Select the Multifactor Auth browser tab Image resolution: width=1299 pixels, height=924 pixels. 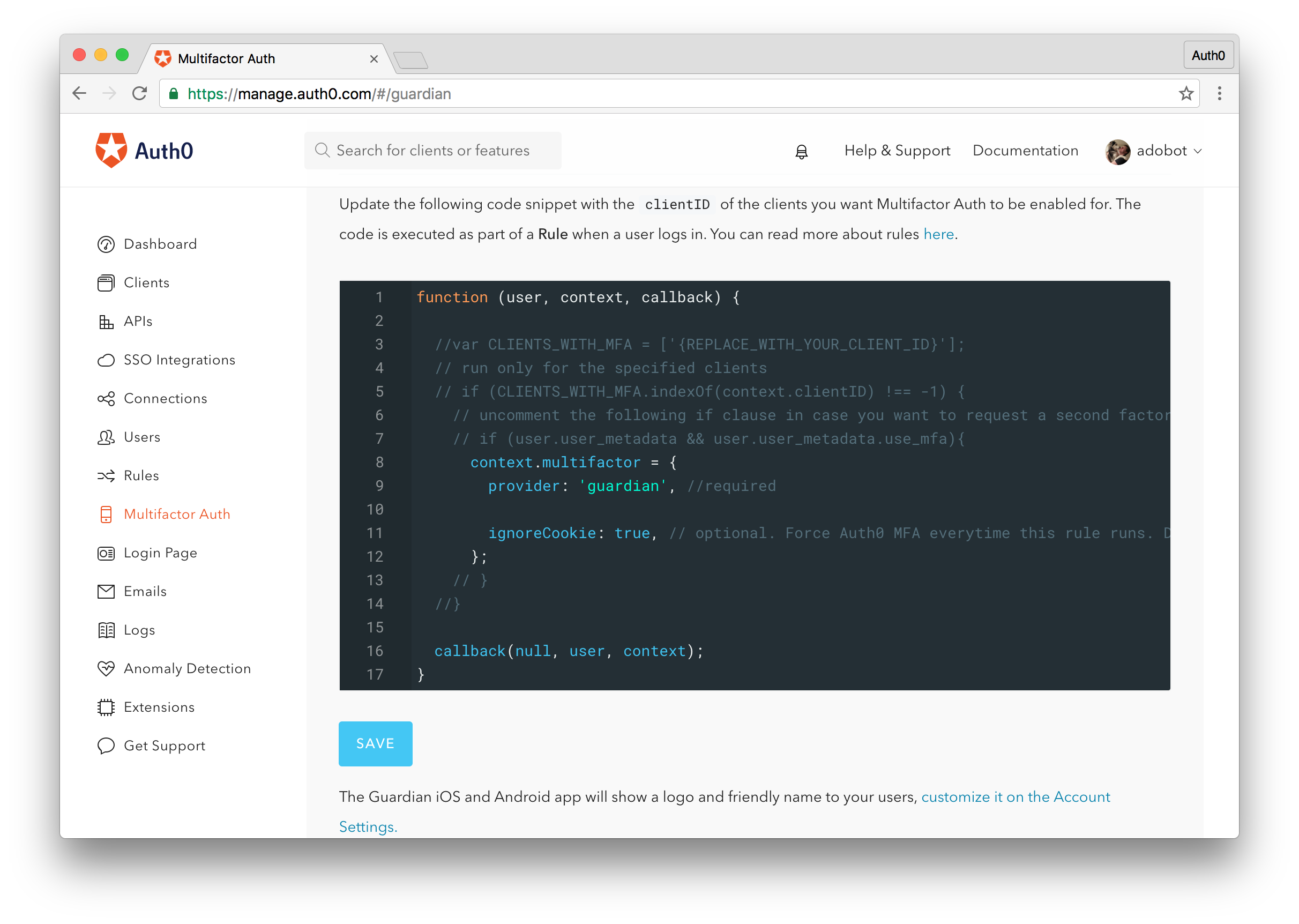click(x=226, y=58)
